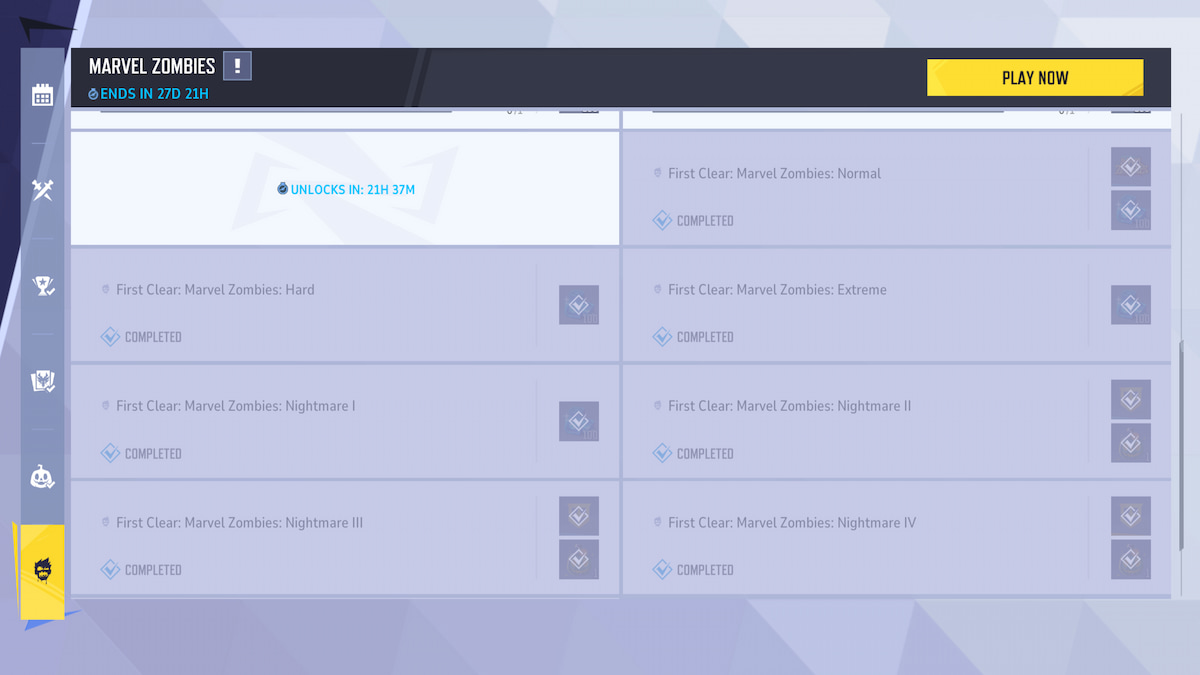Open the pumpkin event sidebar tab

42,477
